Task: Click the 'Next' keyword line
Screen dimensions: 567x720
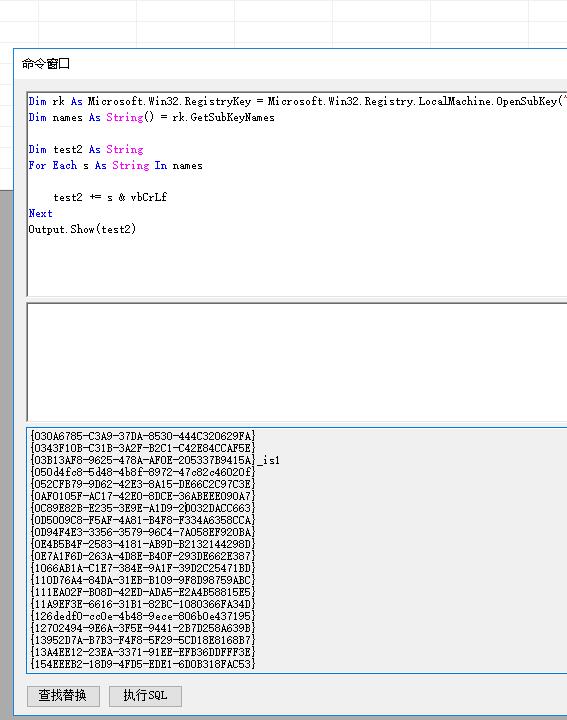Action: coord(40,214)
